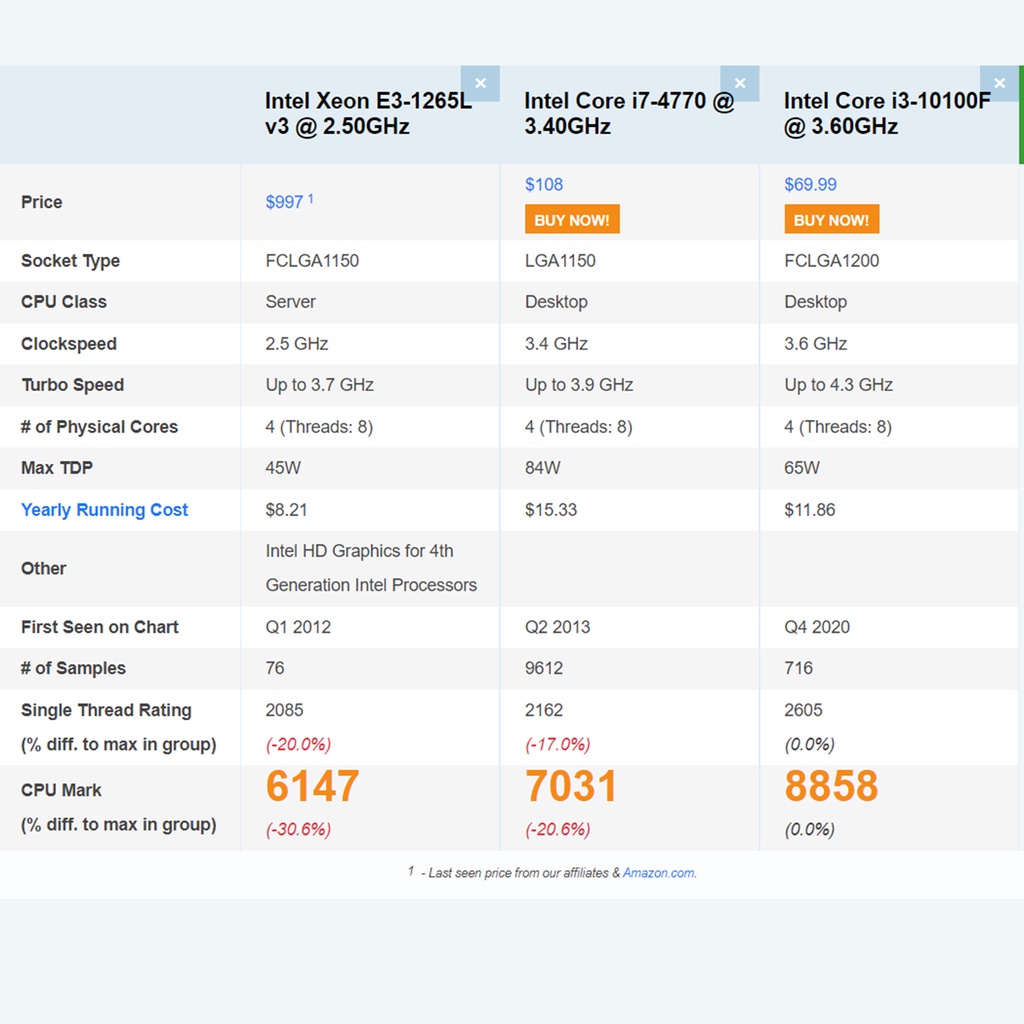Click Buy Now for Intel Core i3-10100F
Image resolution: width=1024 pixels, height=1024 pixels.
(x=831, y=219)
